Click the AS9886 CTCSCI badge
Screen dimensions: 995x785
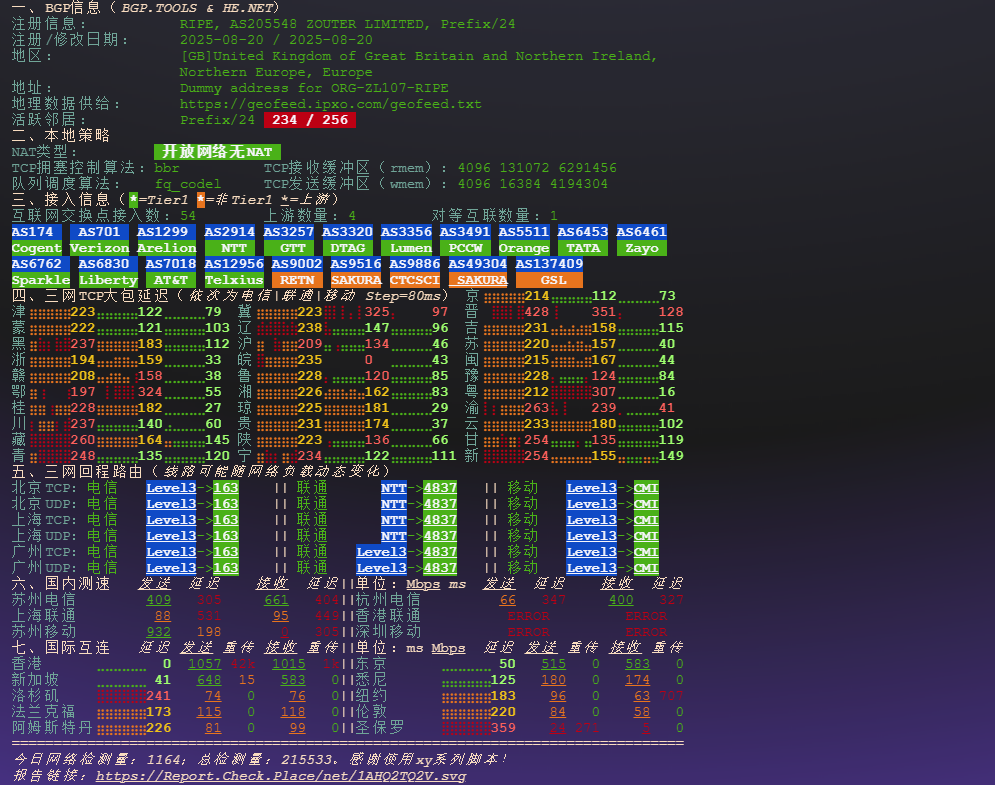pos(414,272)
